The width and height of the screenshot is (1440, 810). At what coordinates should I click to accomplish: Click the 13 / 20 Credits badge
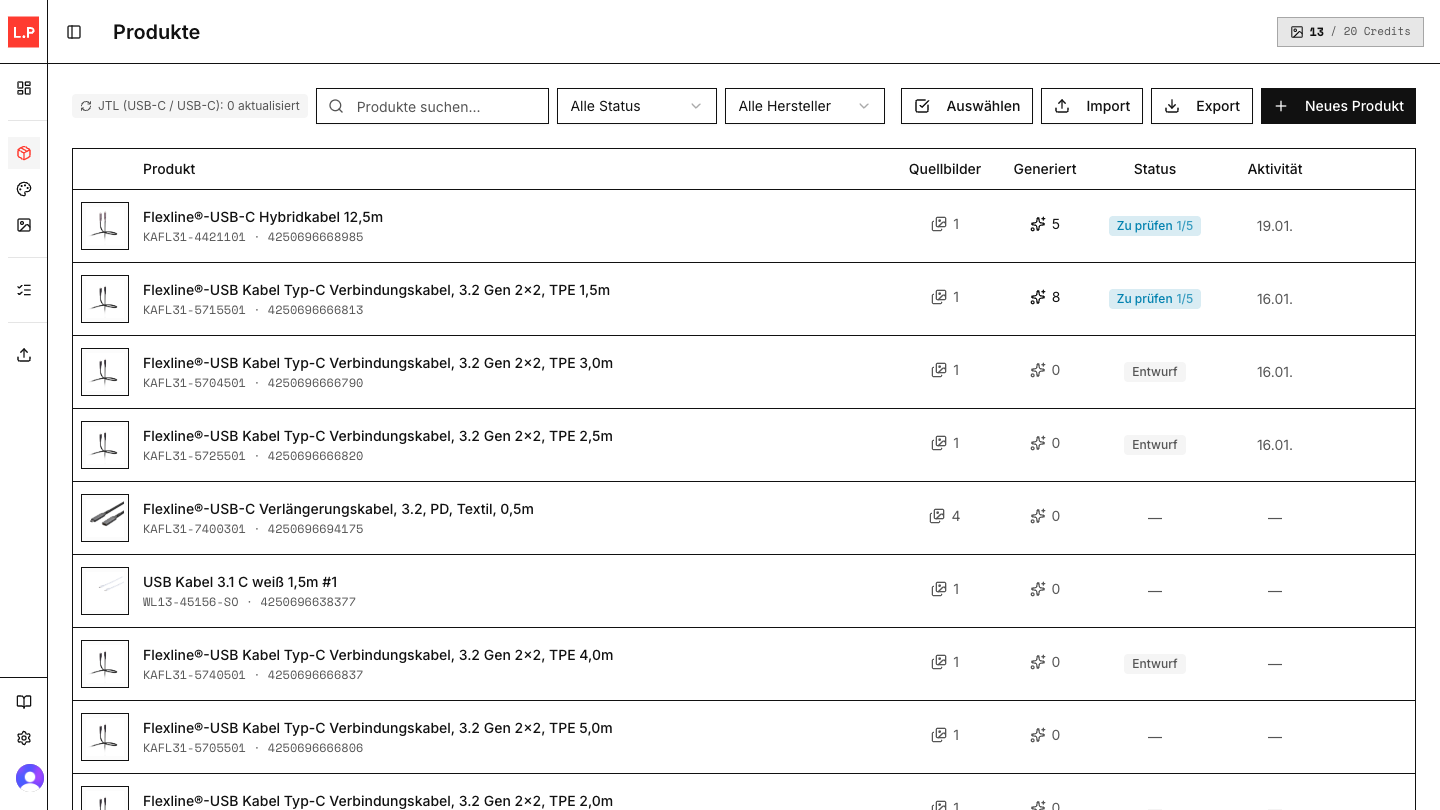click(x=1350, y=32)
